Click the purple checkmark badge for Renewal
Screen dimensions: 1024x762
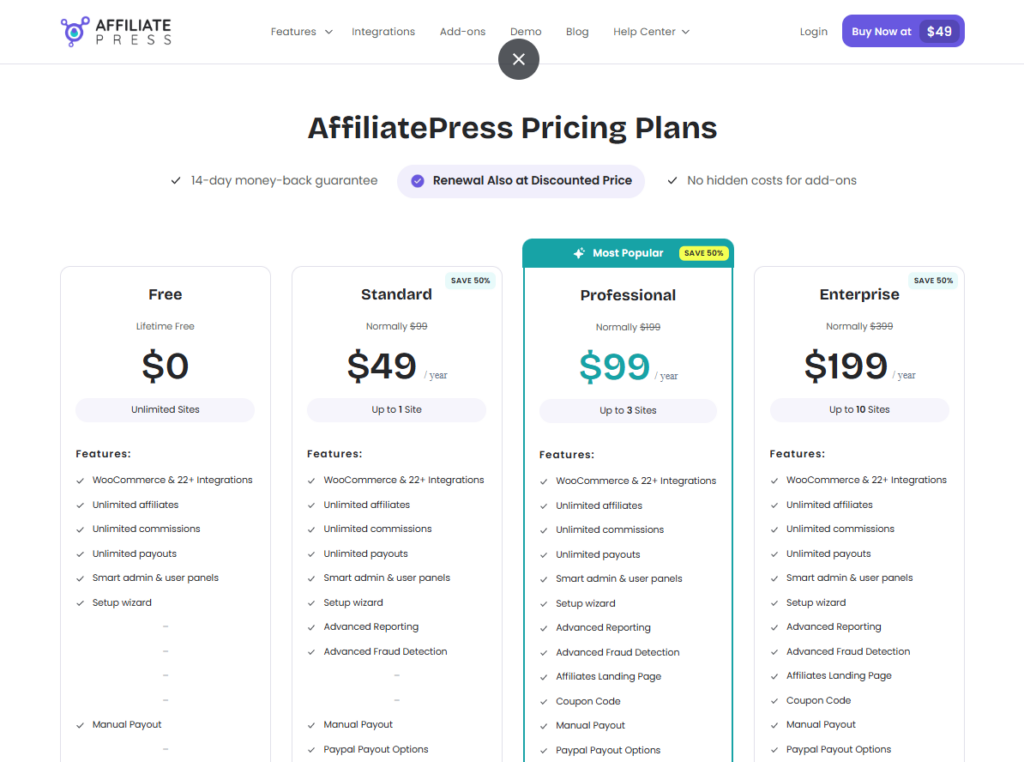tap(417, 181)
